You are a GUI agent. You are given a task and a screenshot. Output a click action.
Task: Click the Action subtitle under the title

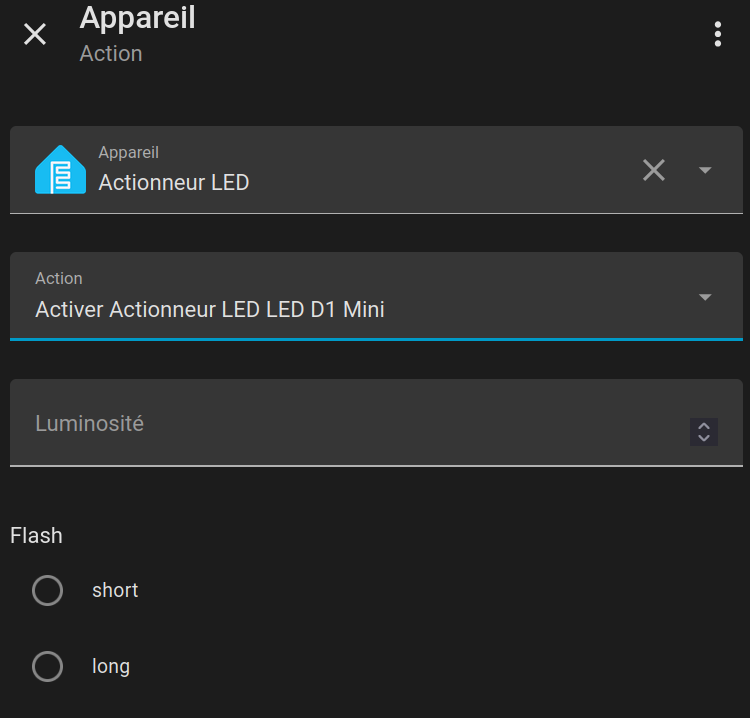[111, 53]
